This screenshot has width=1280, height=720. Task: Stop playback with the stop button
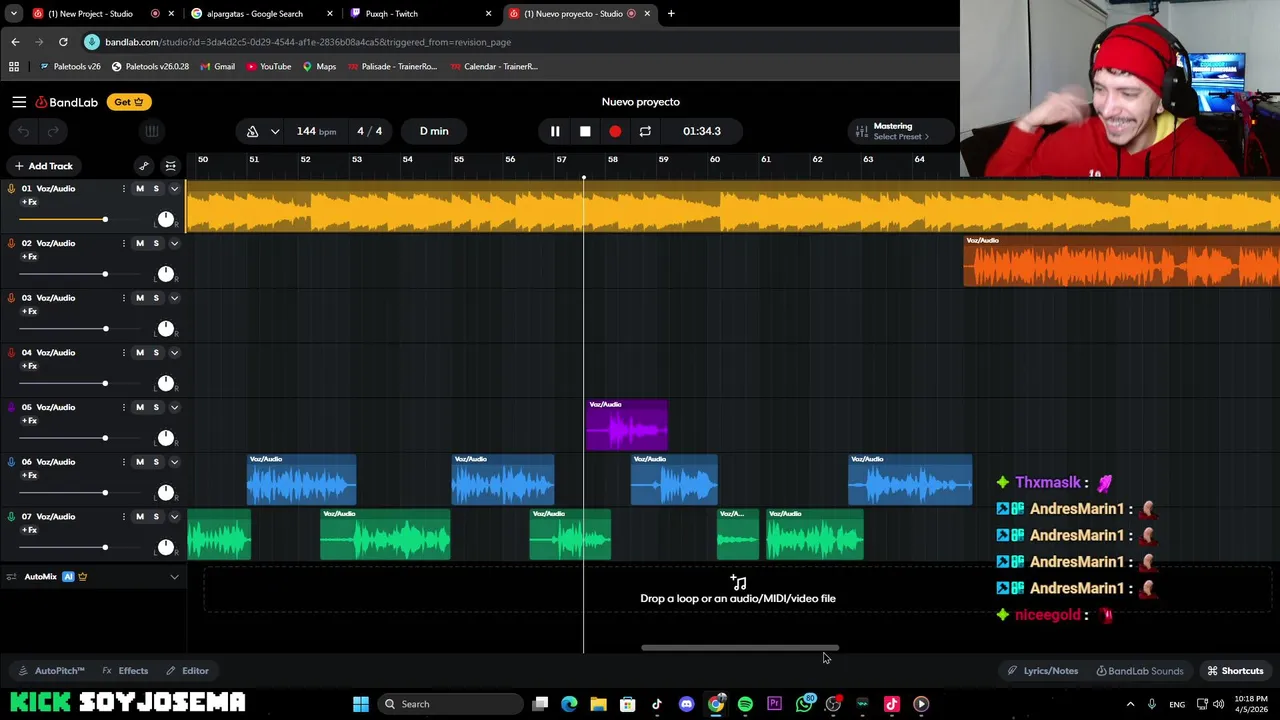585,131
